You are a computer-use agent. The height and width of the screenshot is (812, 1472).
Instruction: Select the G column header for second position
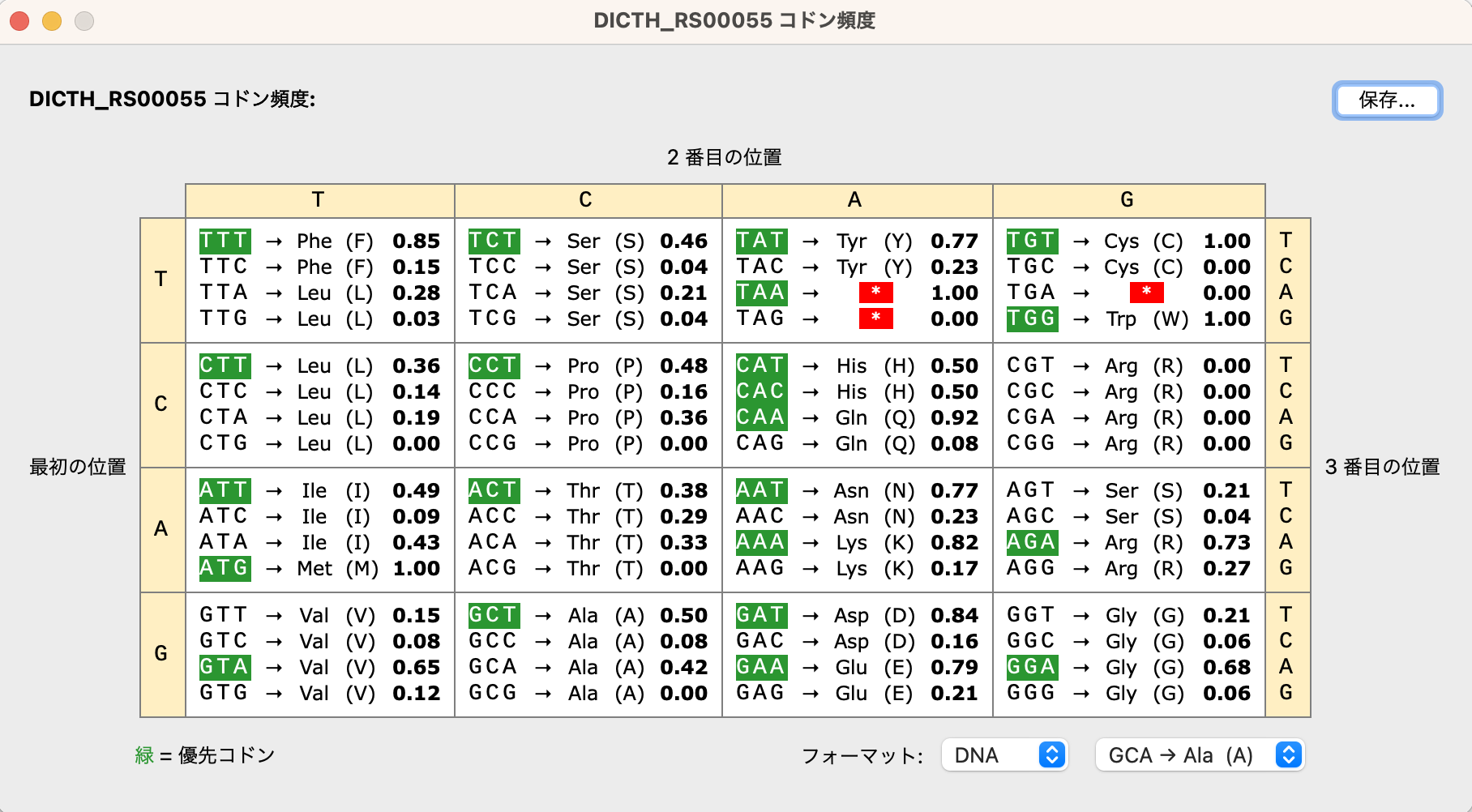tap(1128, 200)
